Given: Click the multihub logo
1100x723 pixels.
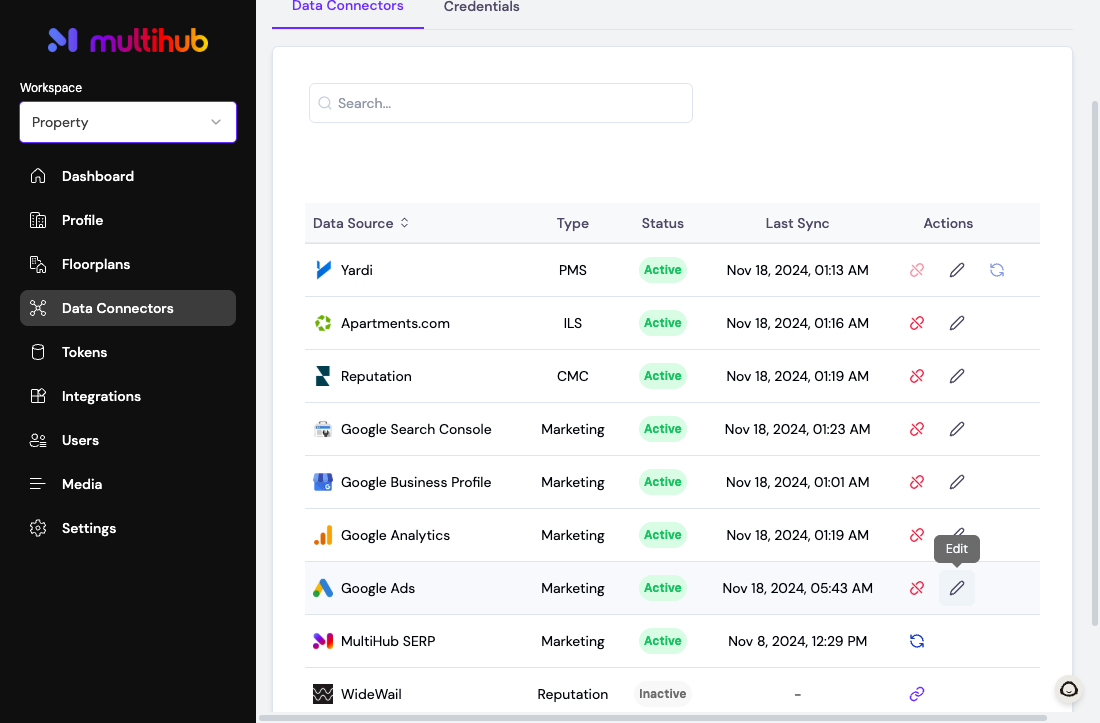Looking at the screenshot, I should (x=128, y=41).
